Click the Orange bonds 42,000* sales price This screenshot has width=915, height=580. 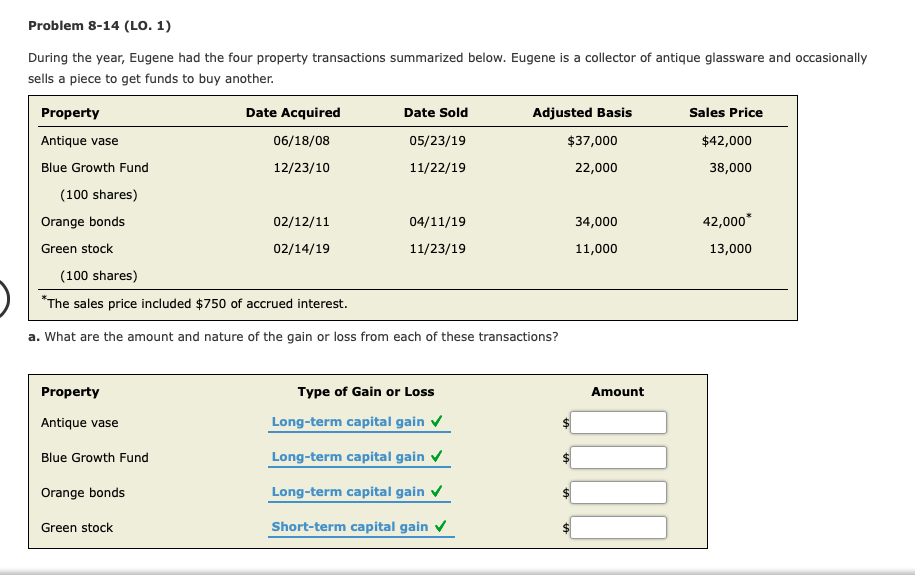coord(727,221)
